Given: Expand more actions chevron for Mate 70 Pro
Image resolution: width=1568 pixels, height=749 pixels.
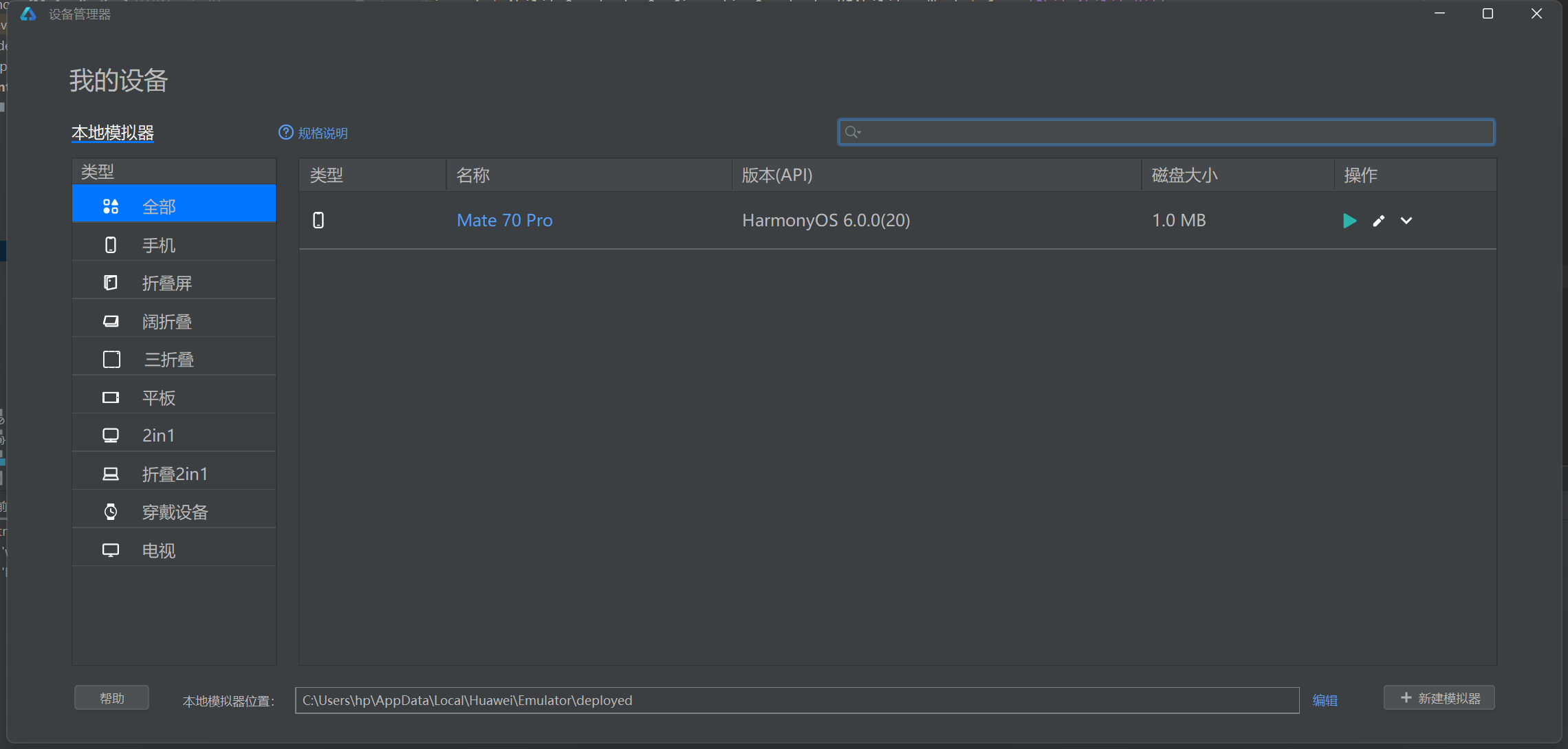Looking at the screenshot, I should point(1406,221).
